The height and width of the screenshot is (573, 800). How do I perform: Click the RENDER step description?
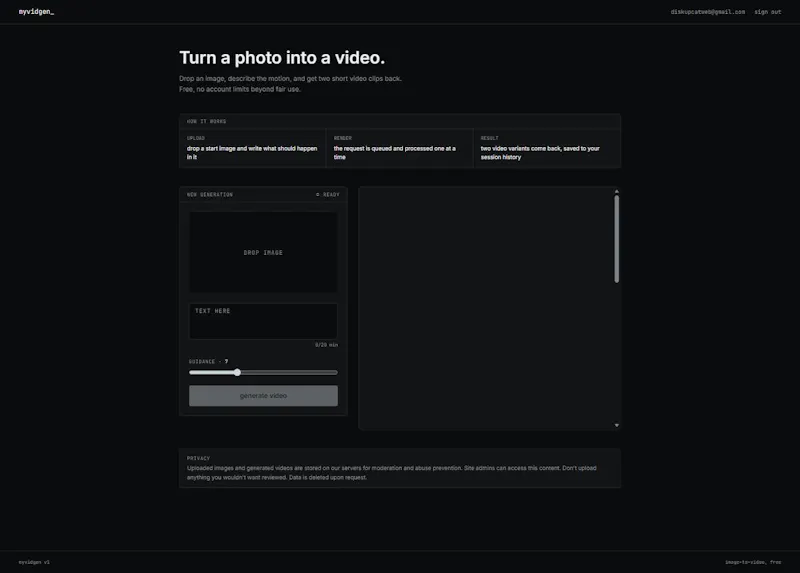395,153
